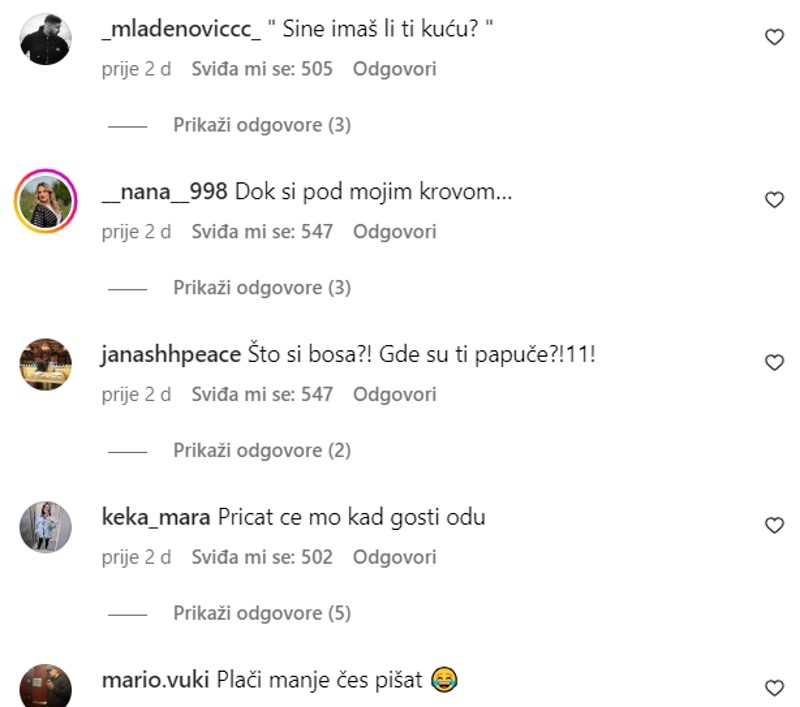Open _mladenoviccc_ profile picture
This screenshot has height=707, width=800.
pyautogui.click(x=45, y=39)
